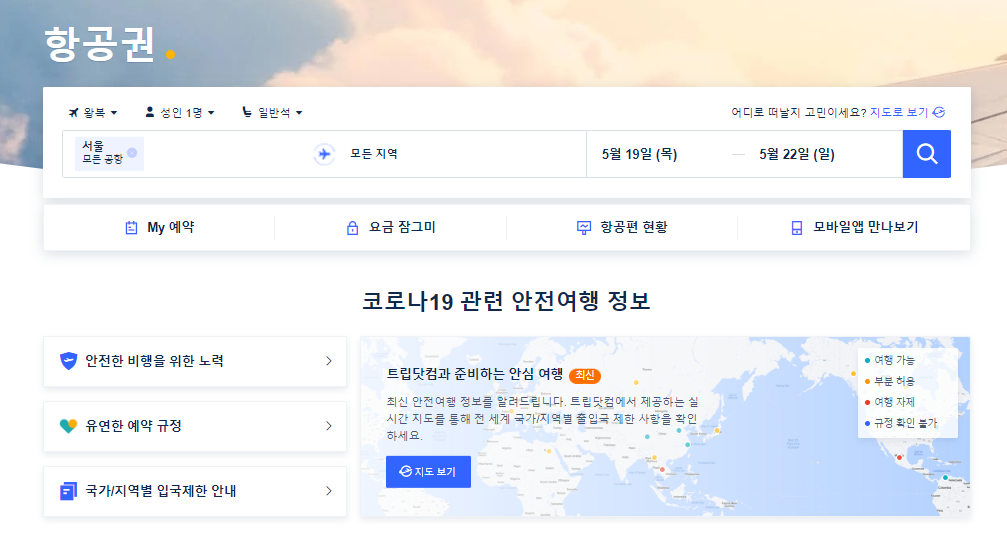Click the person icon beside 성인 1명

[150, 112]
